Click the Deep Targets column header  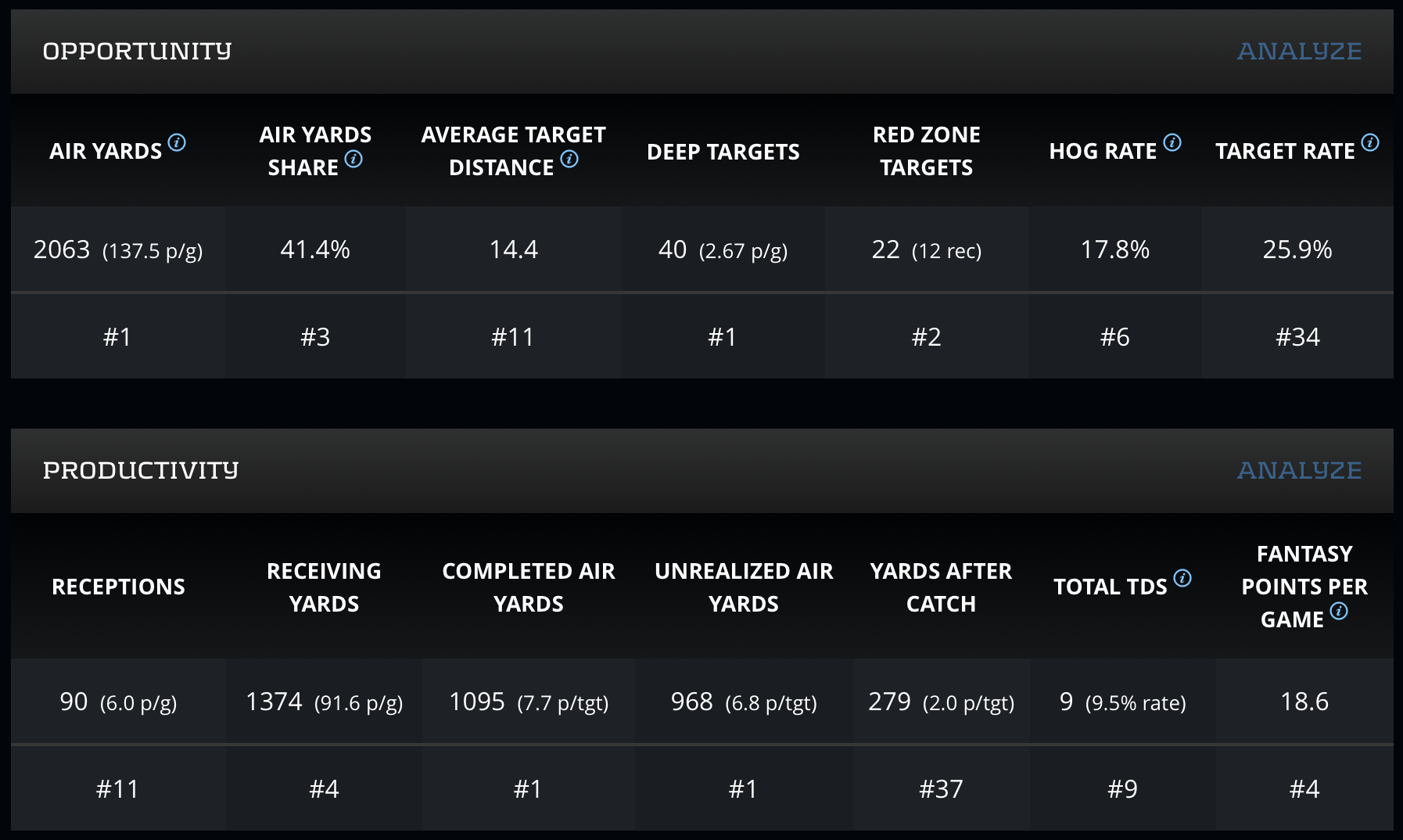pos(723,152)
